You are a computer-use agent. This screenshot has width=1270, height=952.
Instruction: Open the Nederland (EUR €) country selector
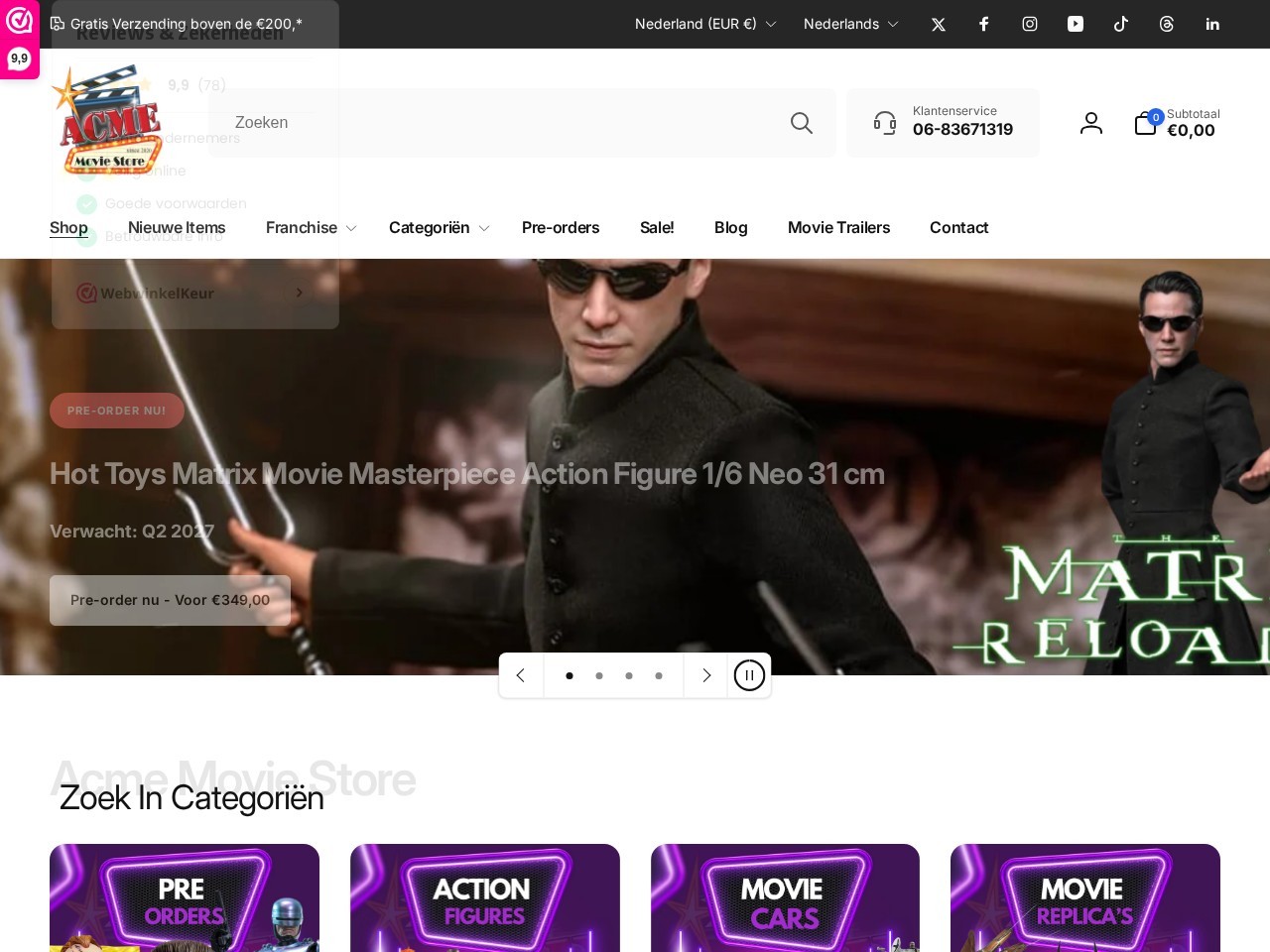[704, 24]
